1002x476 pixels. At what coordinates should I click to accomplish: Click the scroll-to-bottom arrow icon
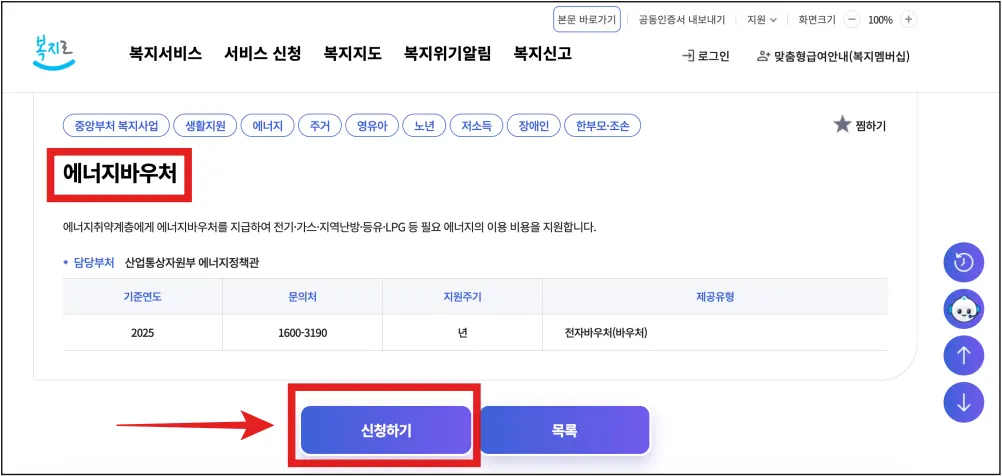pyautogui.click(x=964, y=403)
